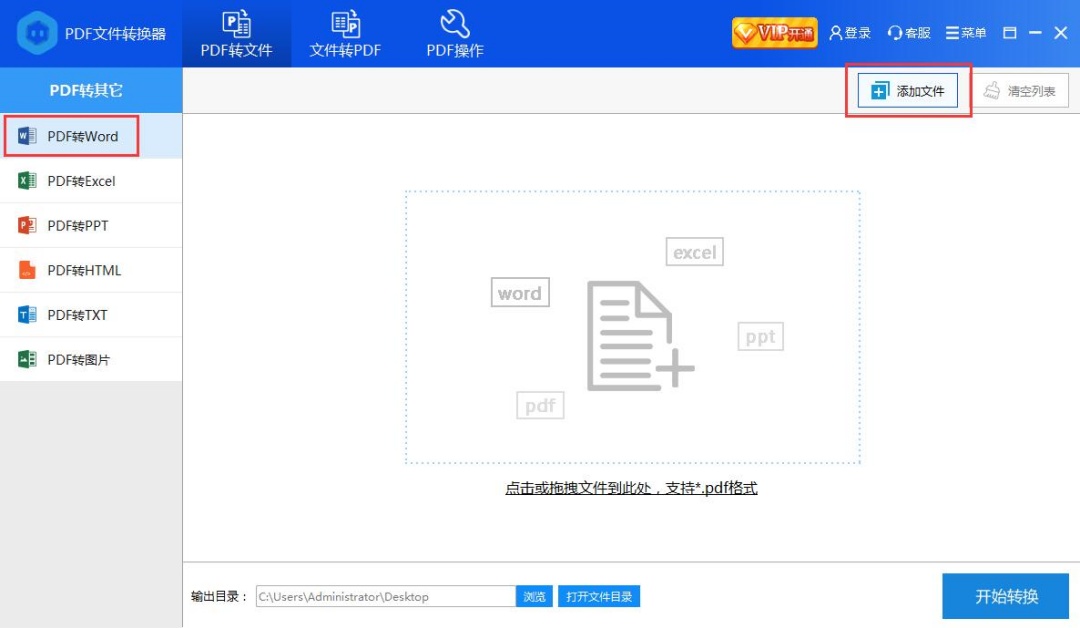Open the PDF转图片 conversion mode
This screenshot has width=1080, height=628.
click(91, 359)
